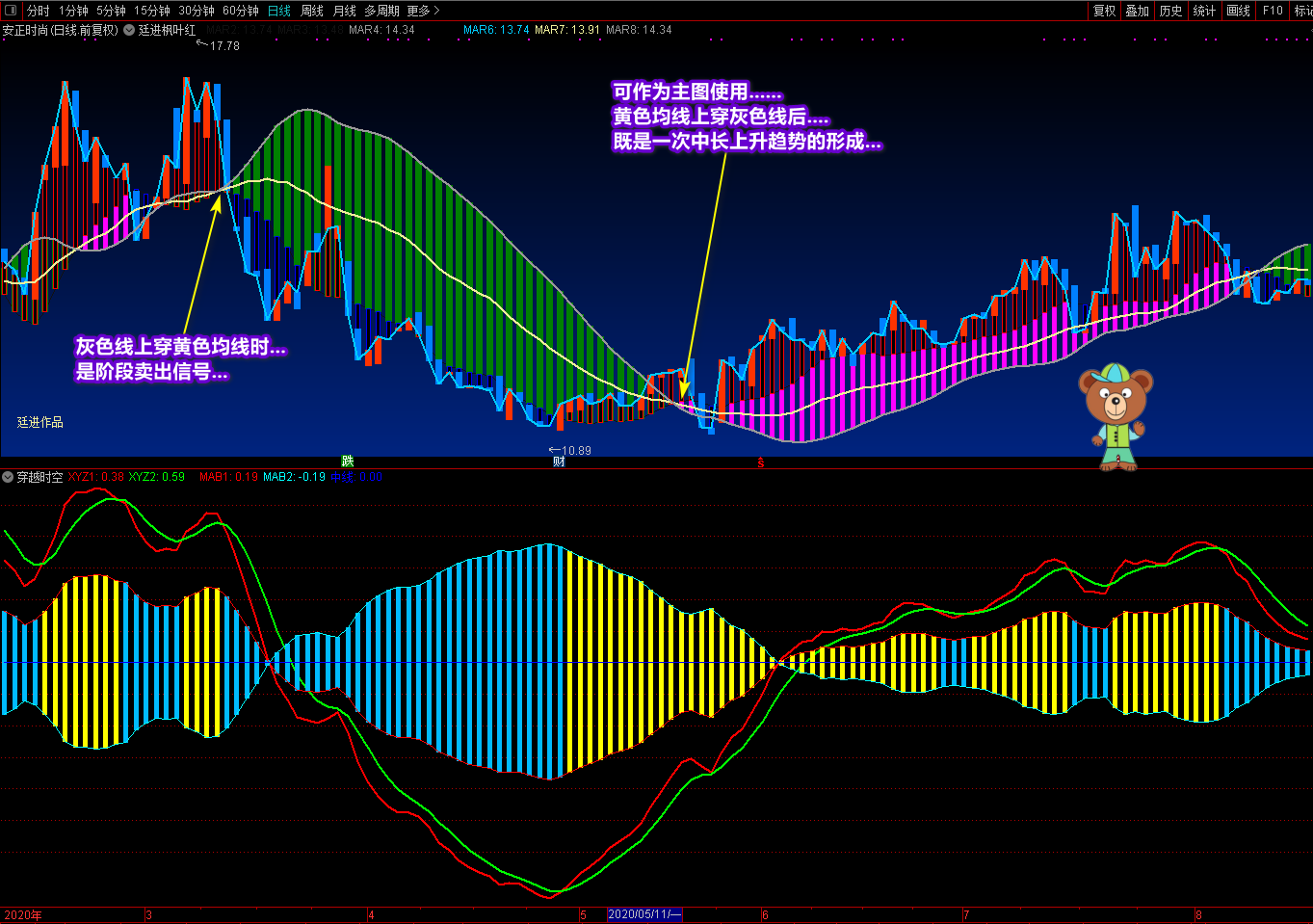1313x924 pixels.
Task: Click the red $ marker icon
Action: [760, 463]
